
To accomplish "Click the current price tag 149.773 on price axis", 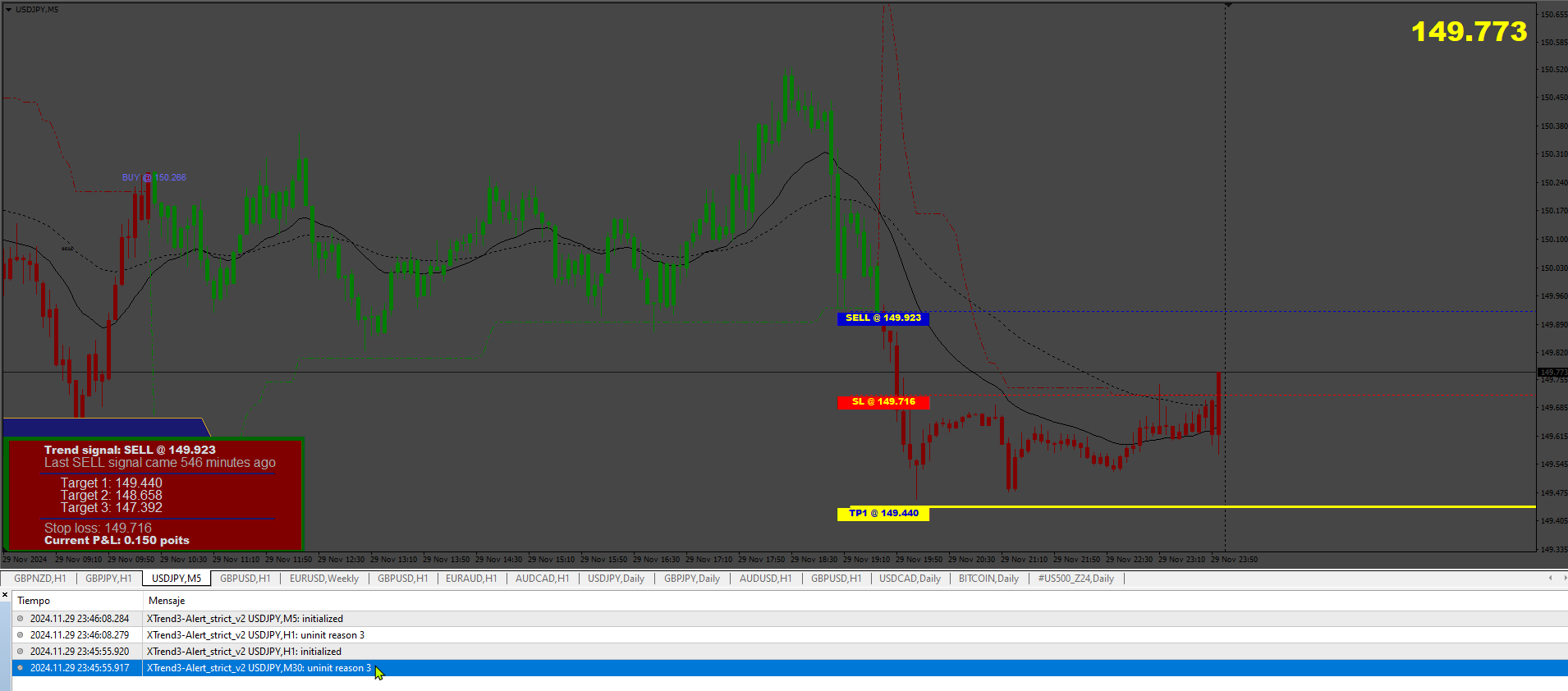I will 1552,373.
